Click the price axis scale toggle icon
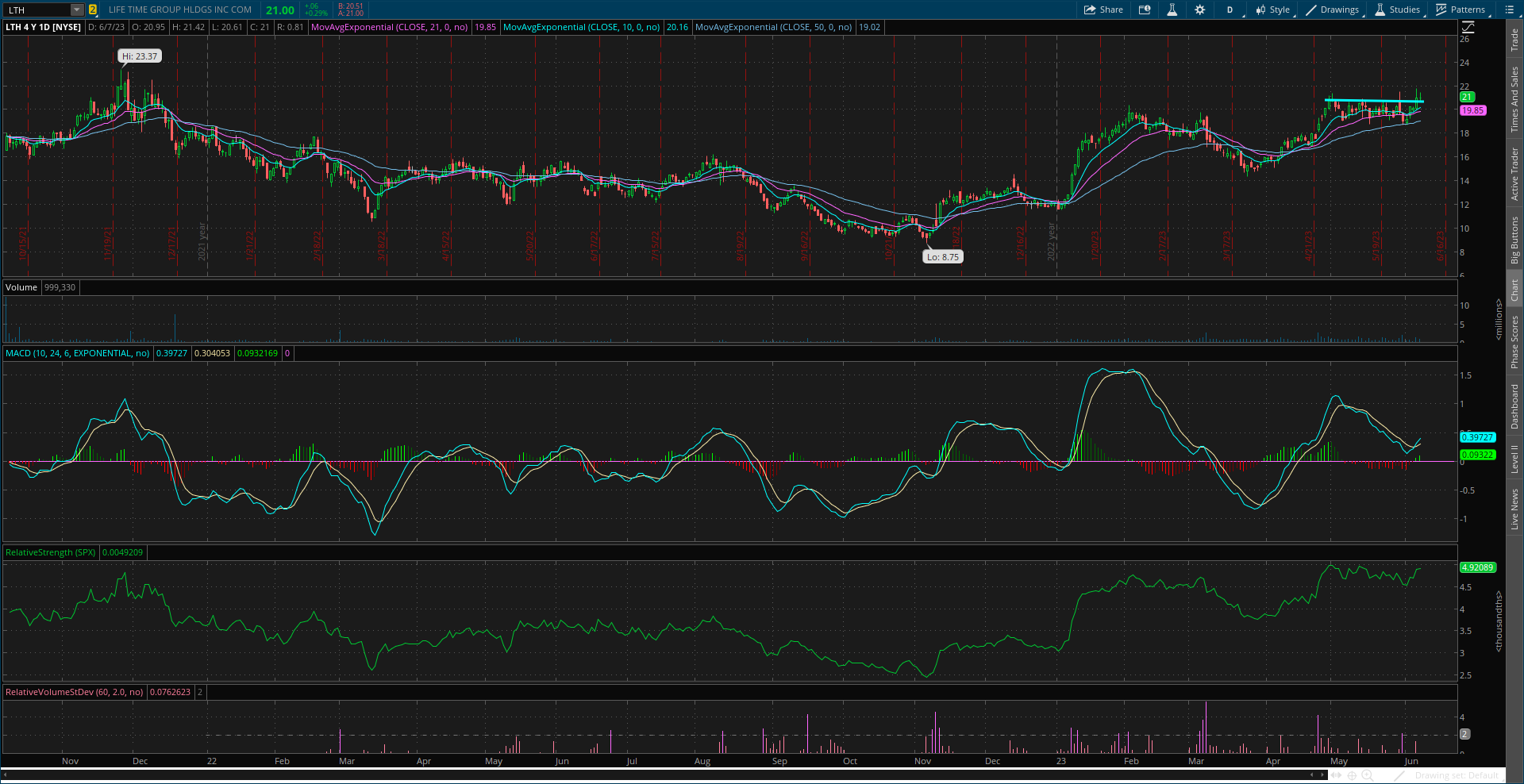 (1468, 27)
